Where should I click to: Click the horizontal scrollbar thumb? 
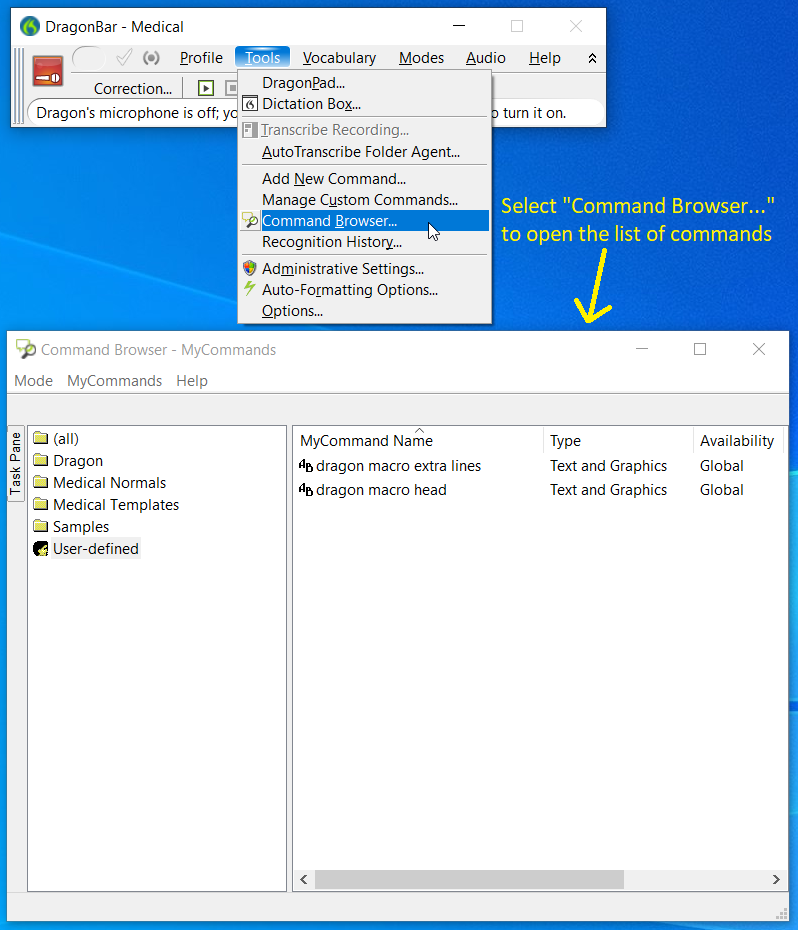(x=469, y=880)
